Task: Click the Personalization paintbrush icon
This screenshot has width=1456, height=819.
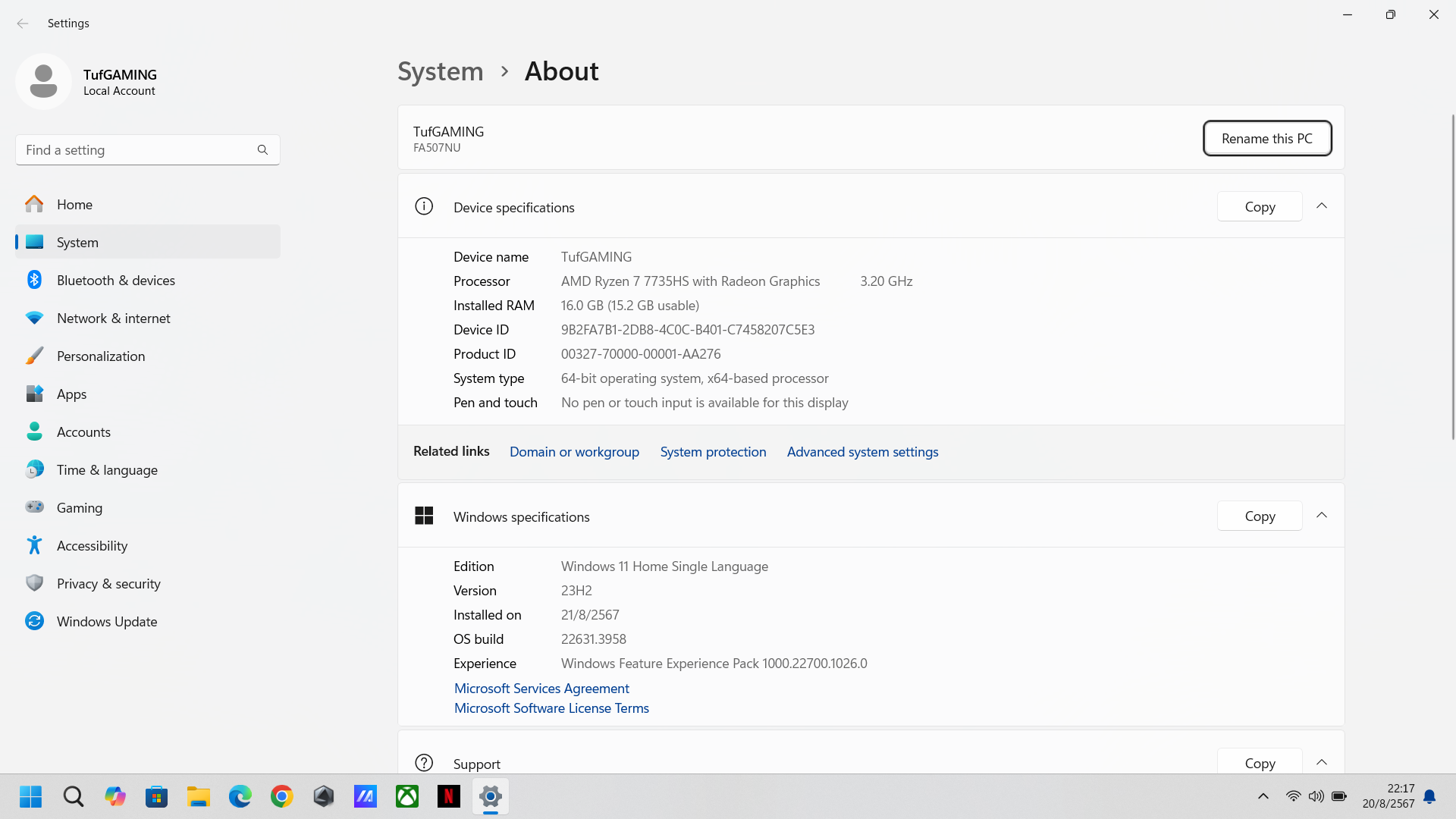Action: click(34, 356)
